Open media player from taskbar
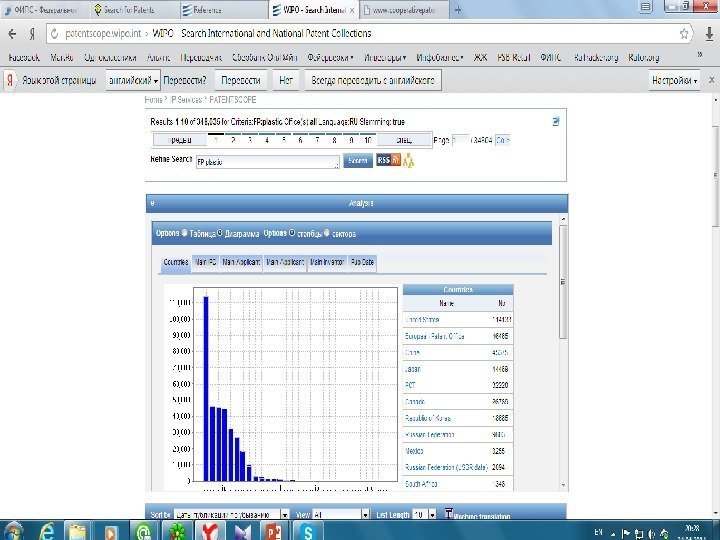 [110, 532]
